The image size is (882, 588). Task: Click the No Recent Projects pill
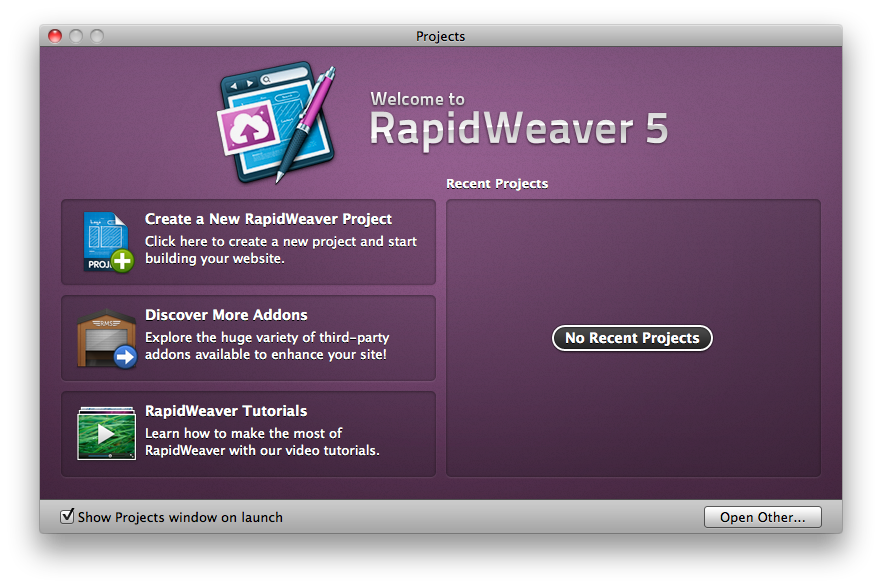(x=632, y=338)
